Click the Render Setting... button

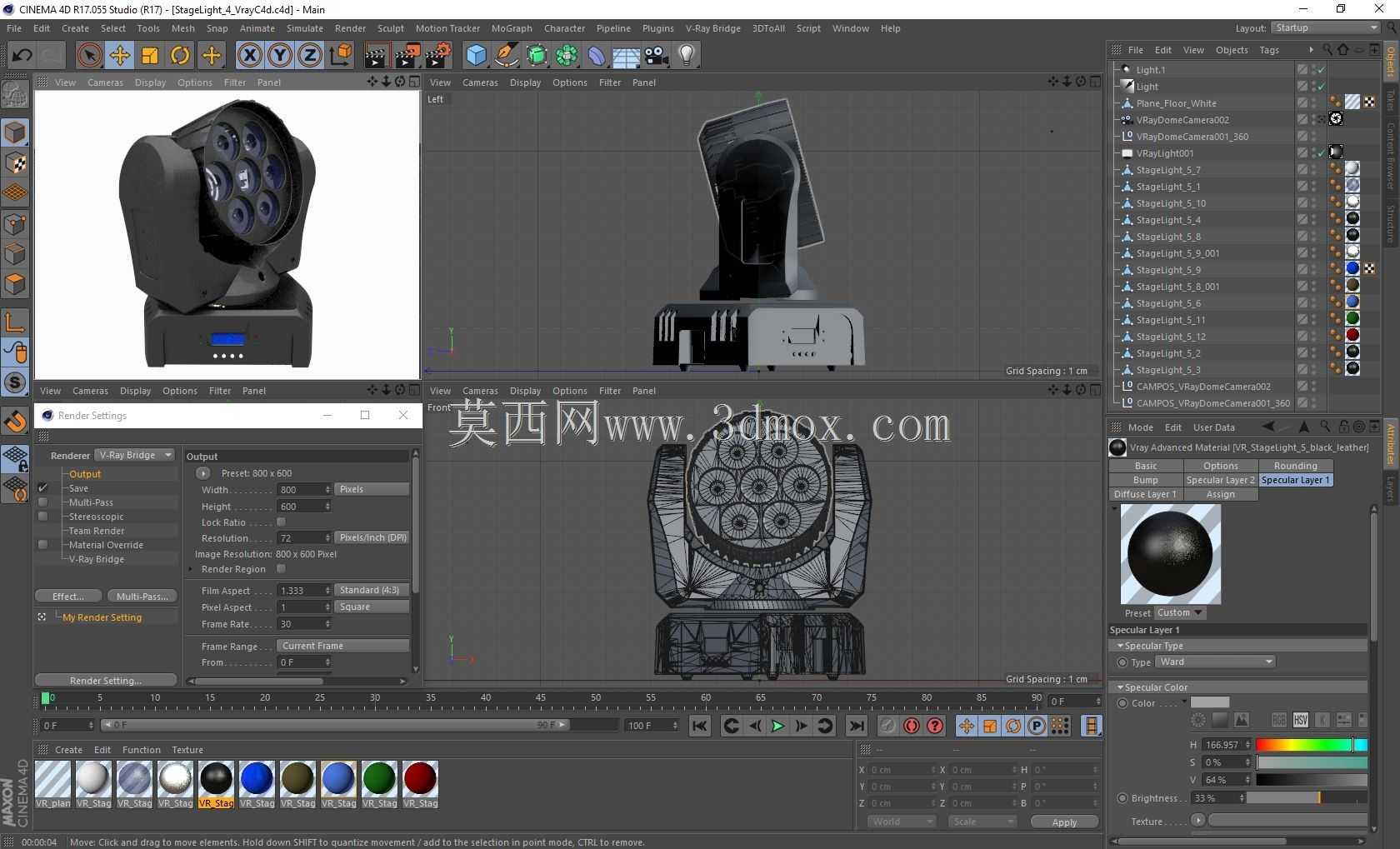pos(106,681)
